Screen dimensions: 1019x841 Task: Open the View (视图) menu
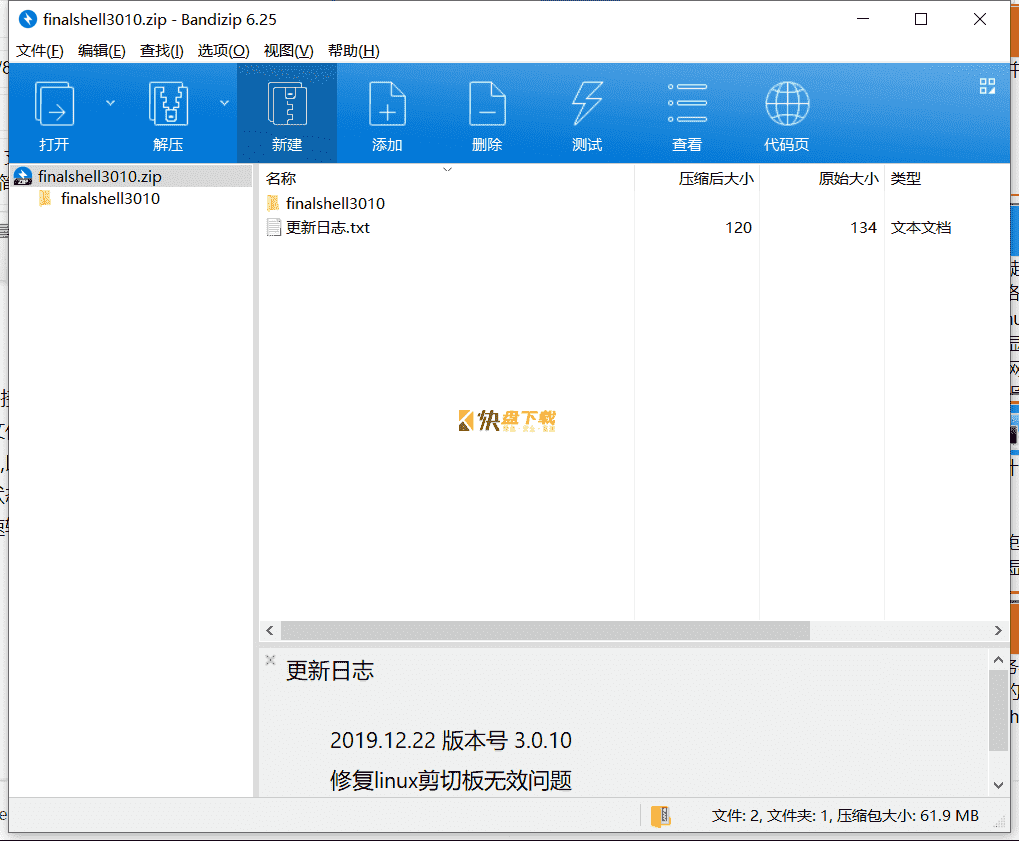[x=288, y=51]
